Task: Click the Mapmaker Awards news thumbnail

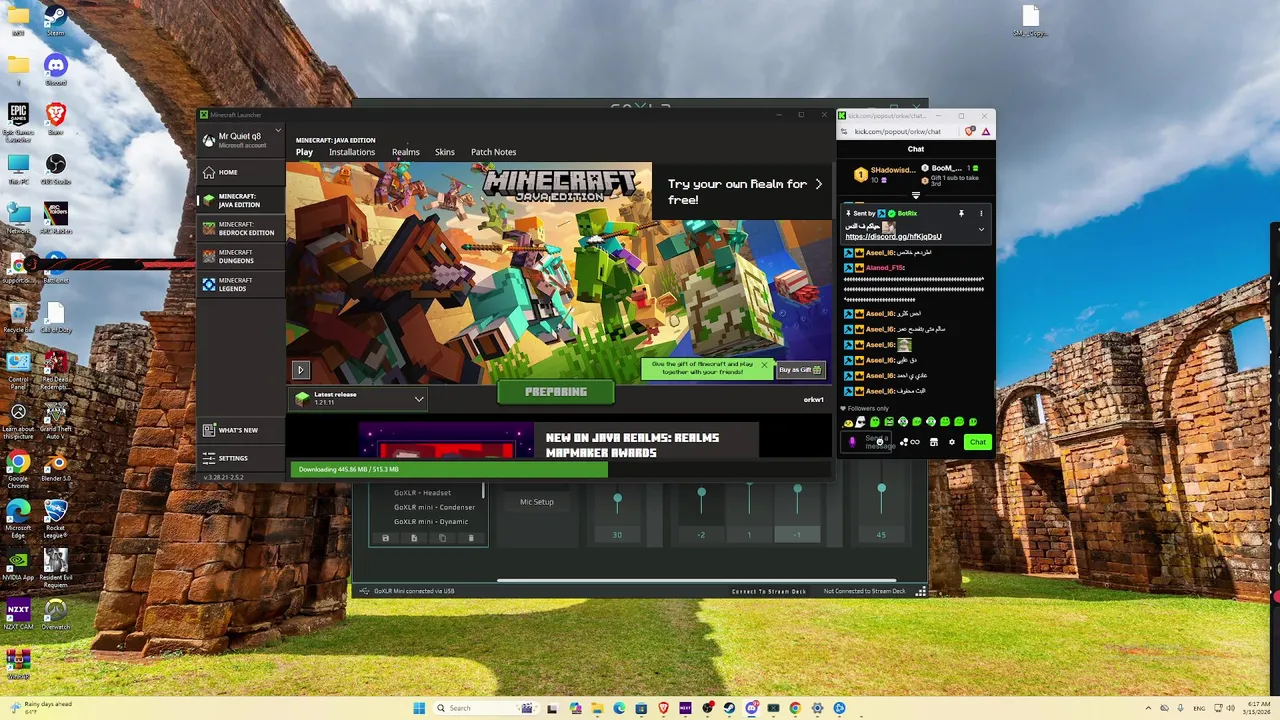Action: click(x=446, y=441)
